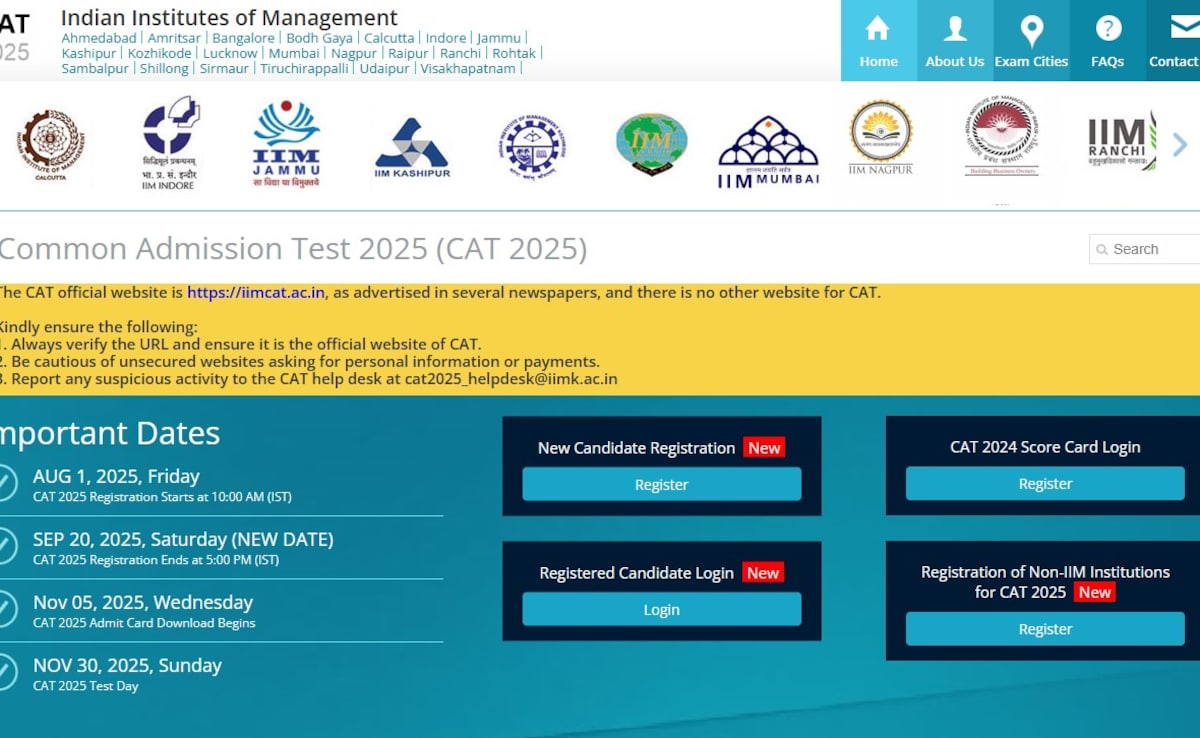Click the Common Admission Test 2025 heading
Screen dimensions: 1200x738
click(x=293, y=249)
